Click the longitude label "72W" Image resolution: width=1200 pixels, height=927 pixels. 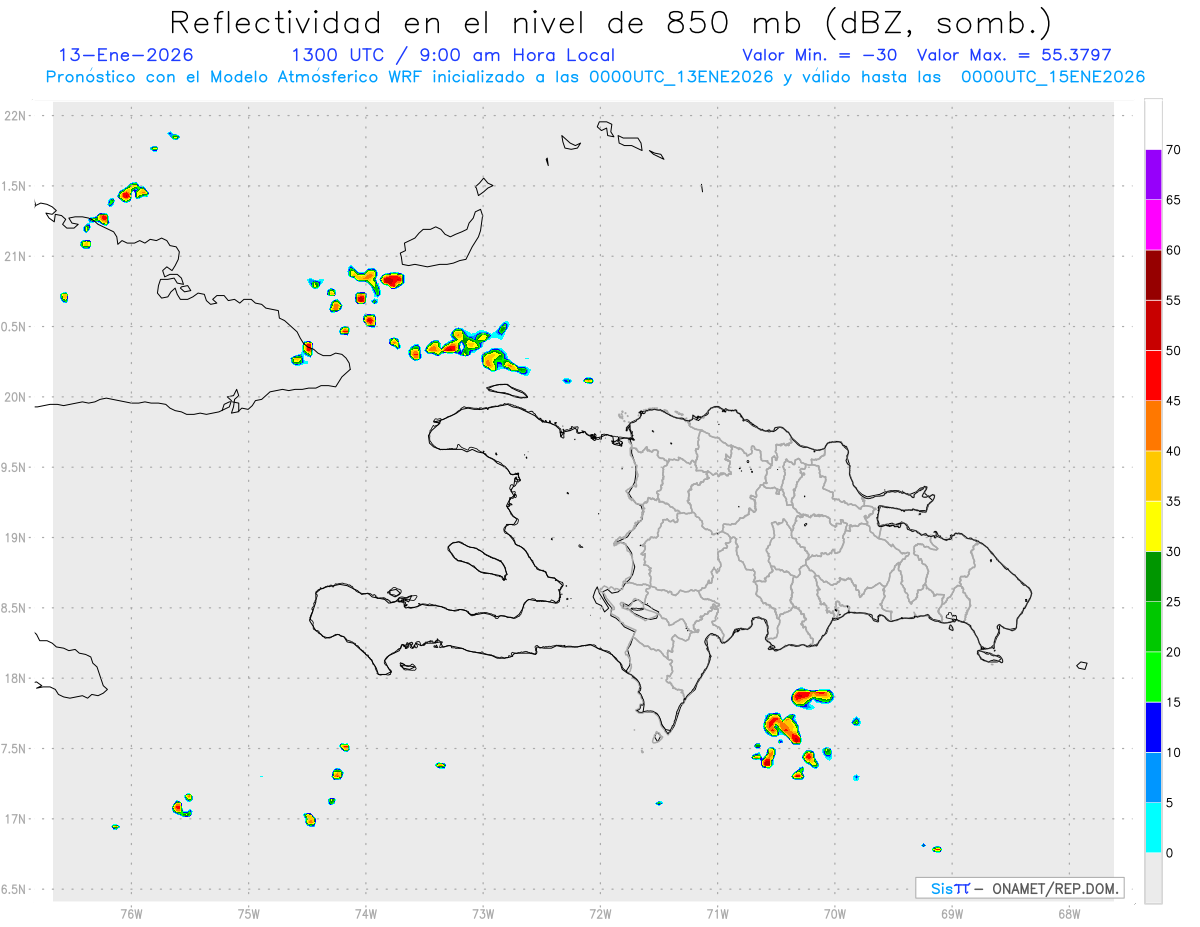pos(600,914)
